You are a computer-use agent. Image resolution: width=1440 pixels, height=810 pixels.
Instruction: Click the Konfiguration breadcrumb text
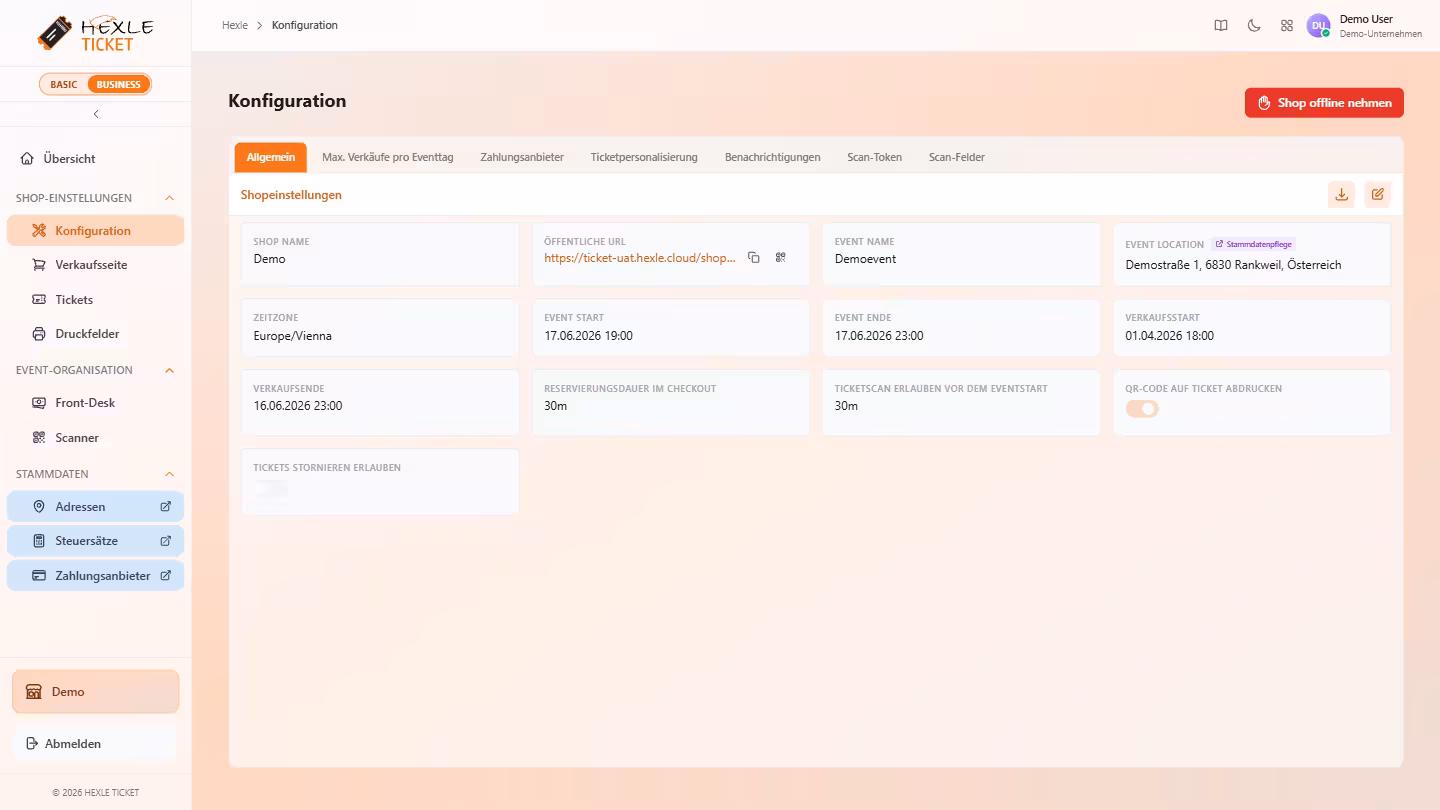(x=305, y=25)
